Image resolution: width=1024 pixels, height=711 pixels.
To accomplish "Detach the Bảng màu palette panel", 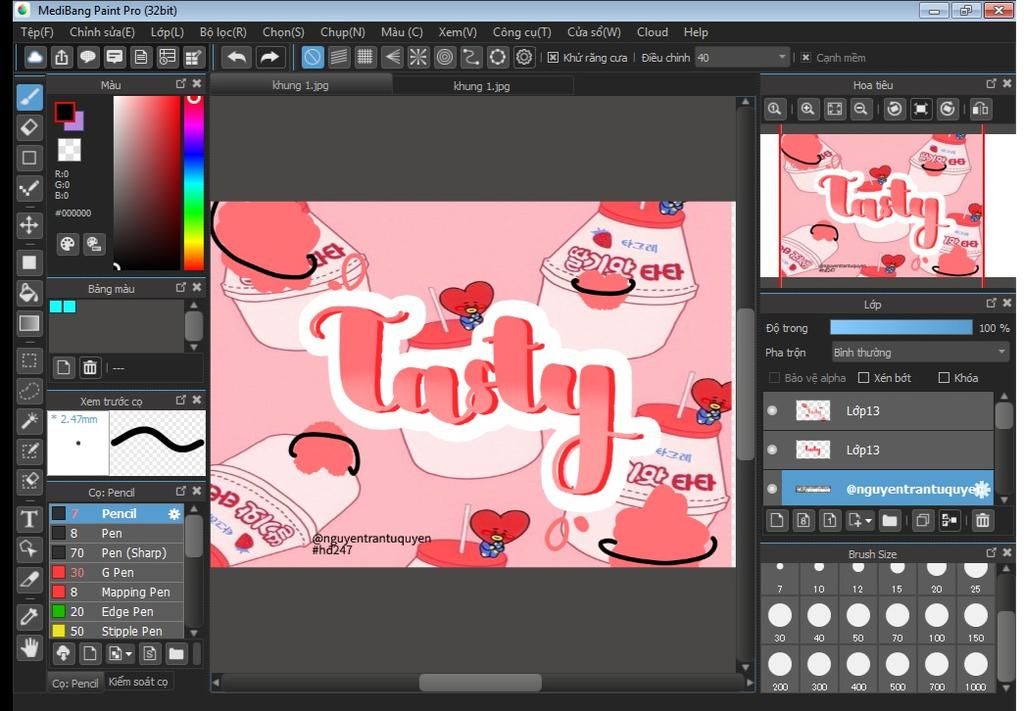I will [x=181, y=287].
